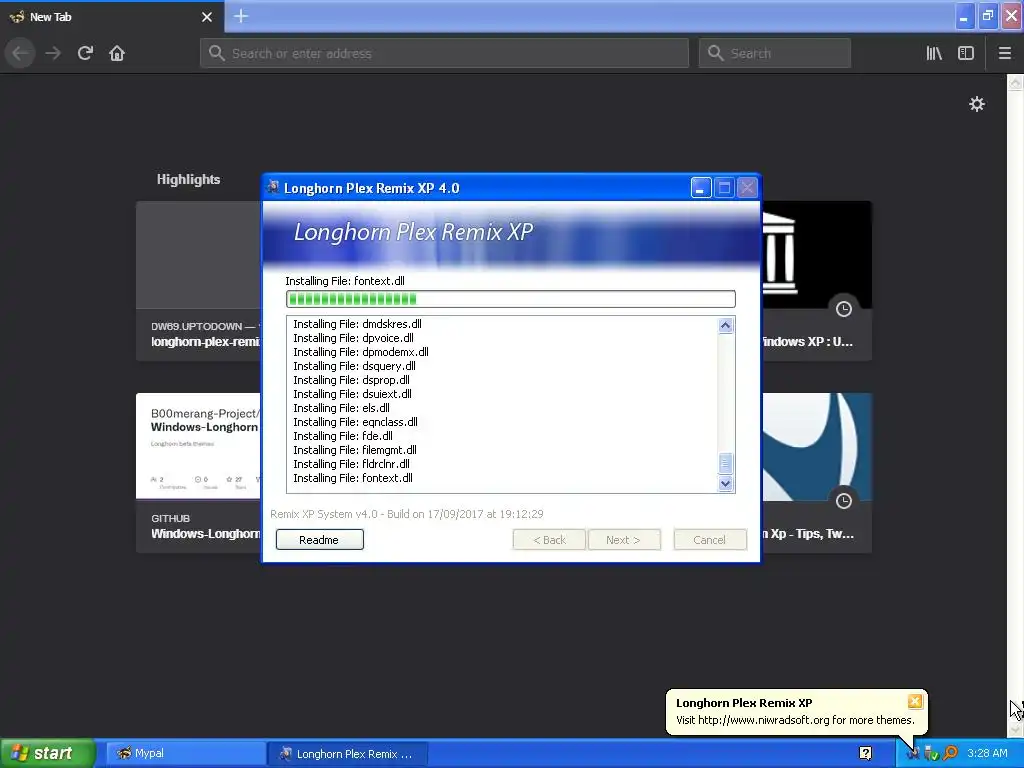This screenshot has width=1024, height=768.
Task: Open new tab with plus button
Action: (x=241, y=16)
